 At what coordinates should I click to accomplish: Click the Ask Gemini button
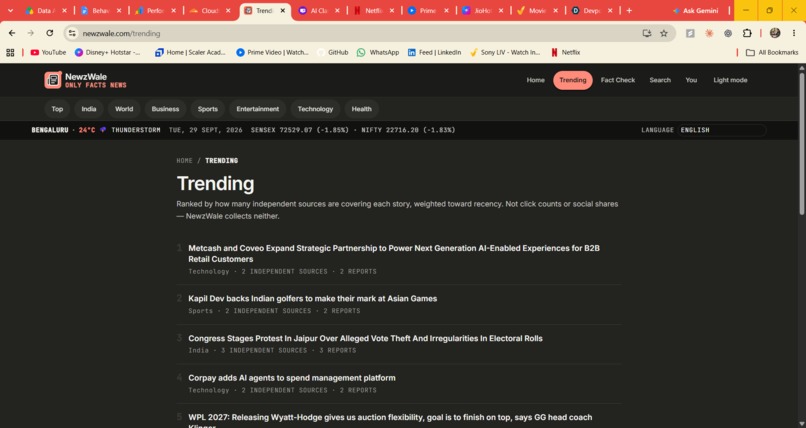click(695, 10)
